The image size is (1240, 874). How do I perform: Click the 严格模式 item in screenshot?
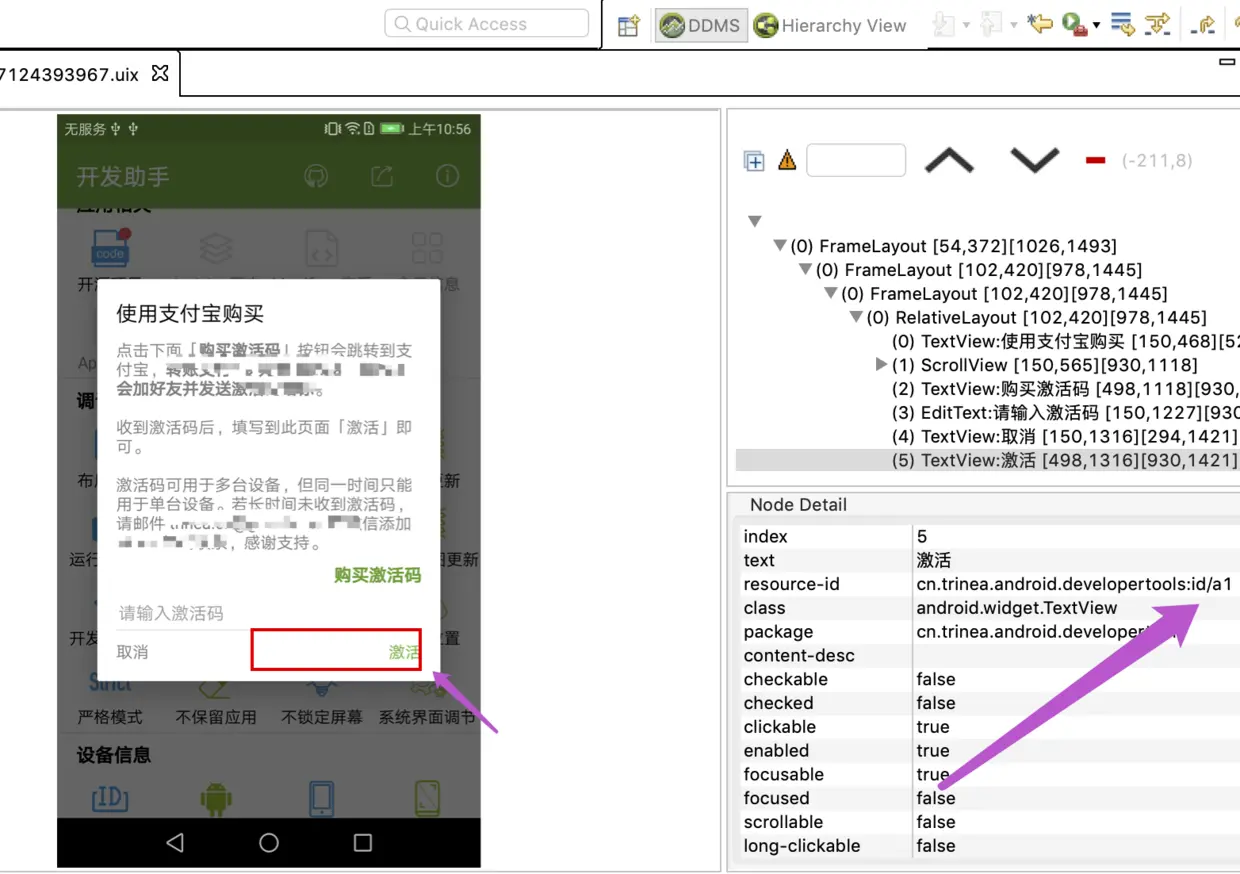(110, 717)
